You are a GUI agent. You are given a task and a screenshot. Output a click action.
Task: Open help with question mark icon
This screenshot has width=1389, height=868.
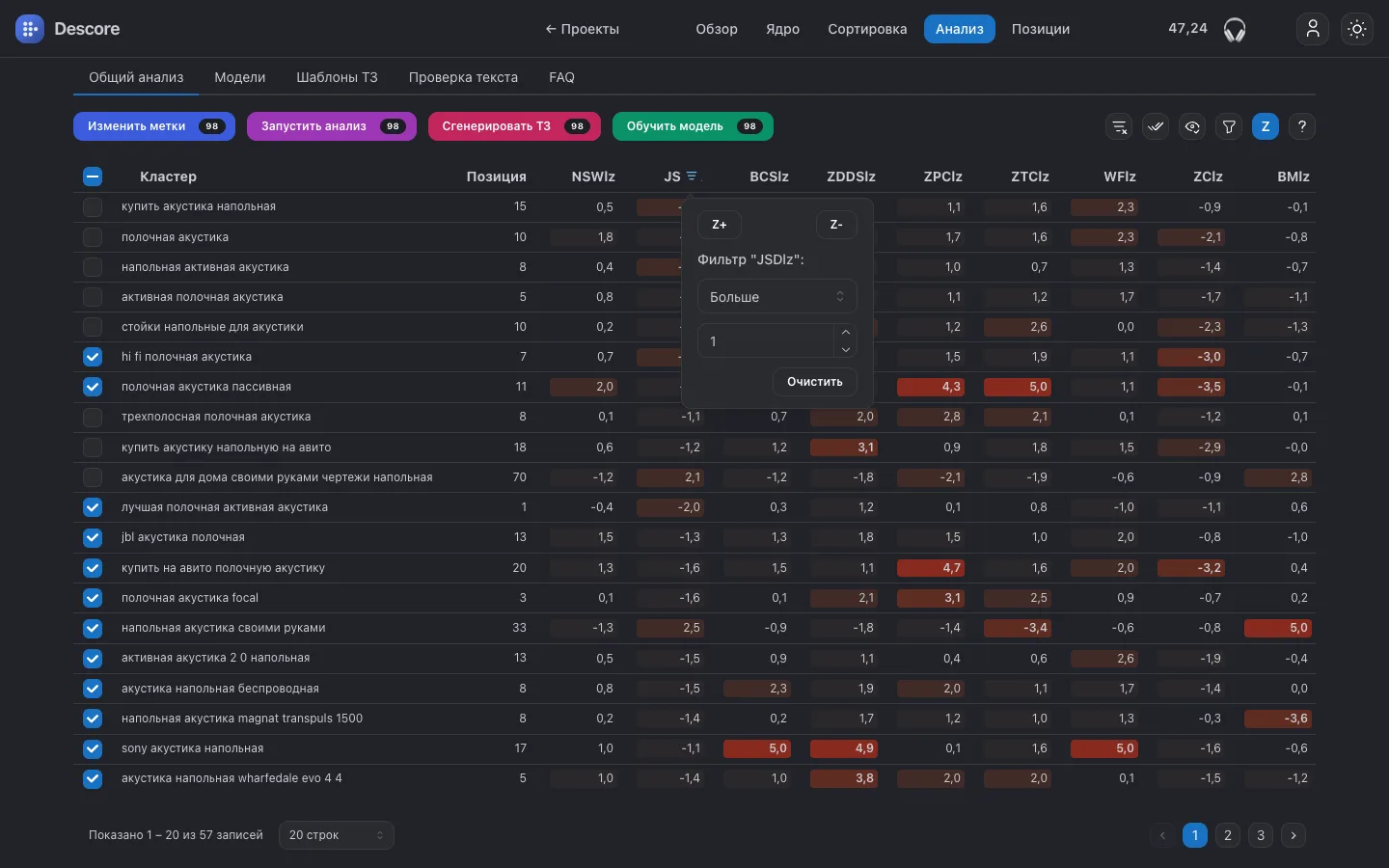[1302, 126]
